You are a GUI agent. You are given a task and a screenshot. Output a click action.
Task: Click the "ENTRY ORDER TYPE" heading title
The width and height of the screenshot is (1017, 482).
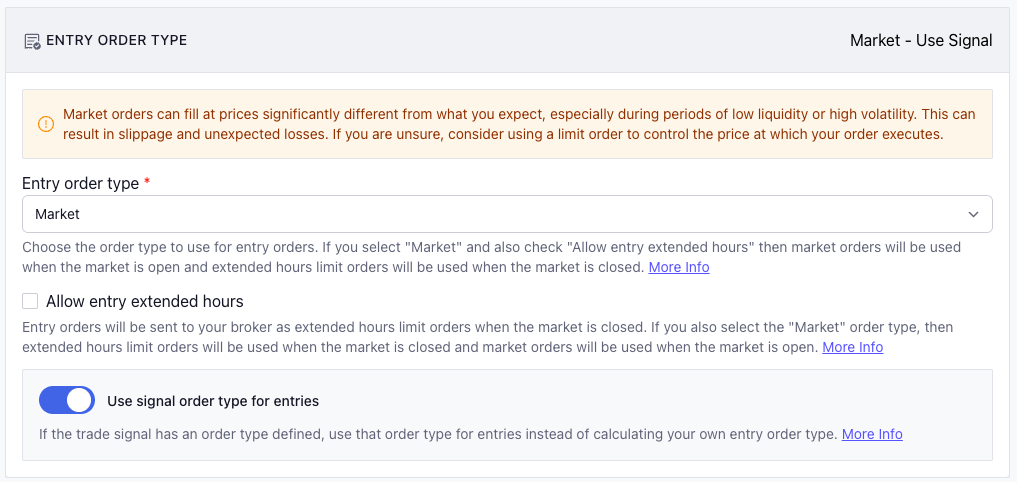click(117, 41)
